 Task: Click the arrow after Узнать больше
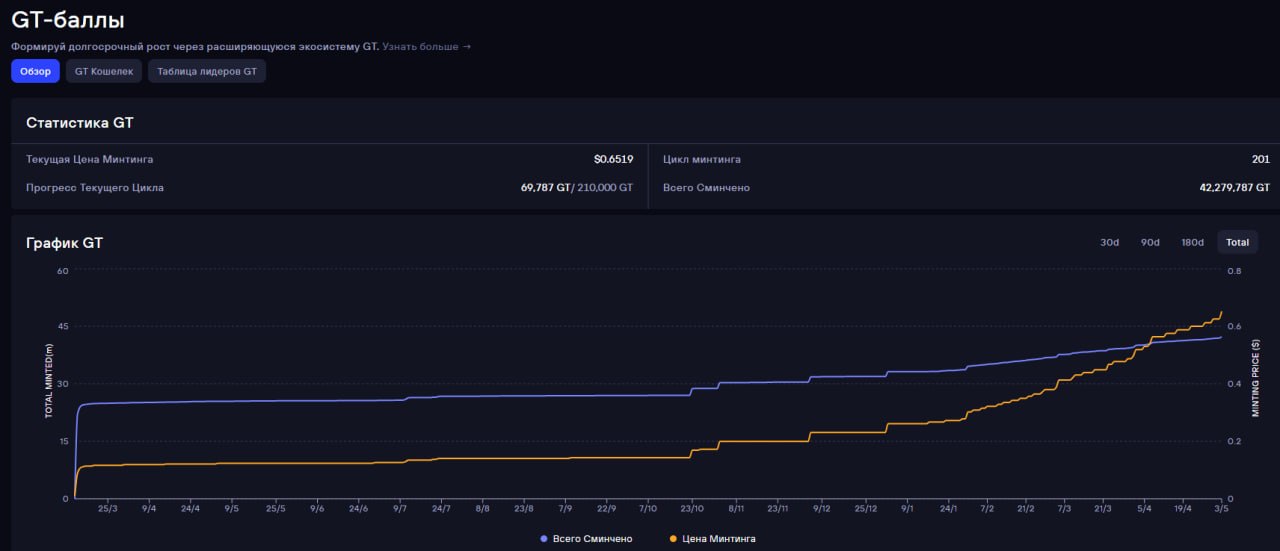(x=466, y=46)
